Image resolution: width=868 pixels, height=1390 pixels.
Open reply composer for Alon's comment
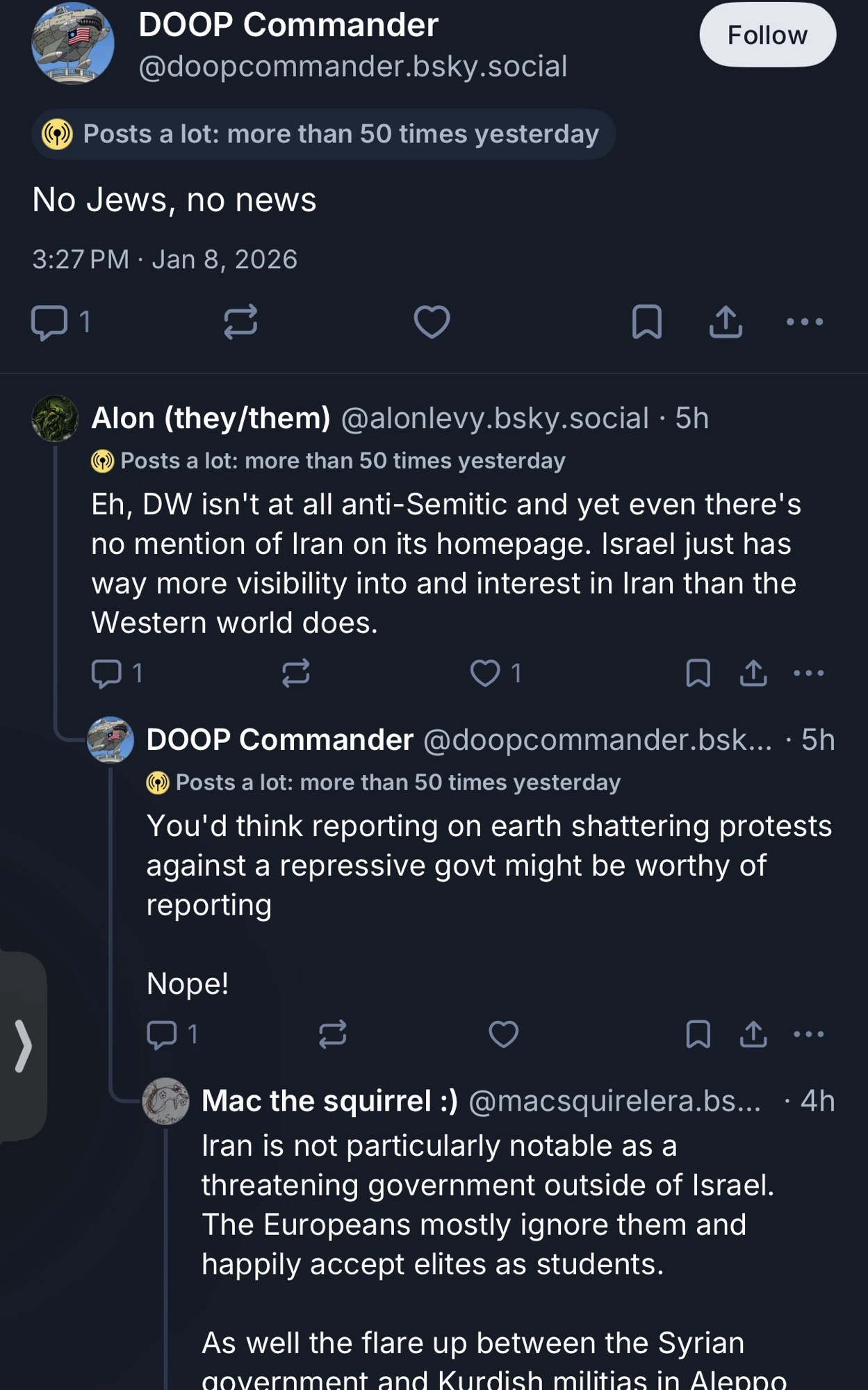click(x=106, y=673)
